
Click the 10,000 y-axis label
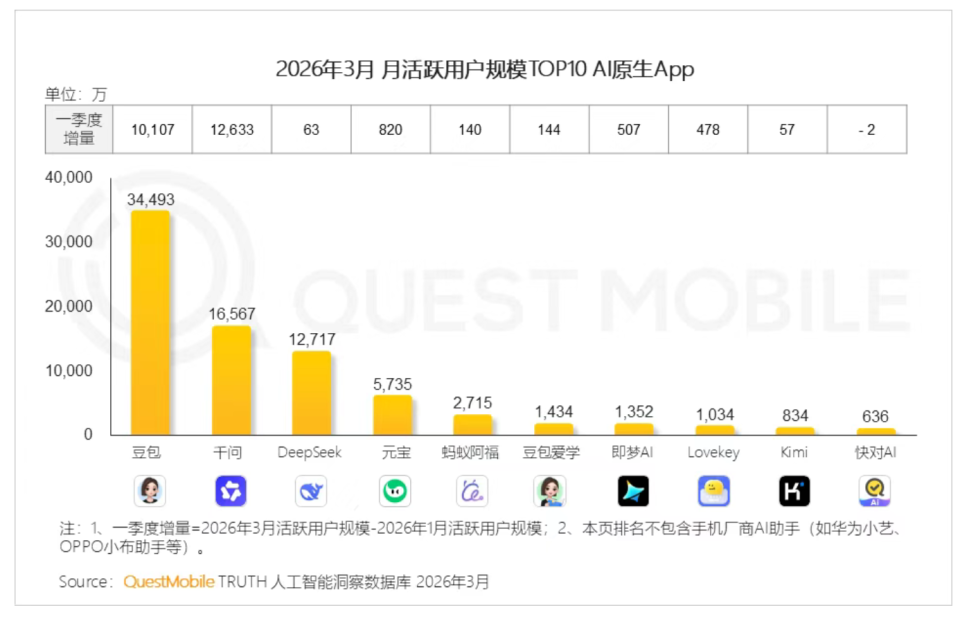(x=69, y=370)
